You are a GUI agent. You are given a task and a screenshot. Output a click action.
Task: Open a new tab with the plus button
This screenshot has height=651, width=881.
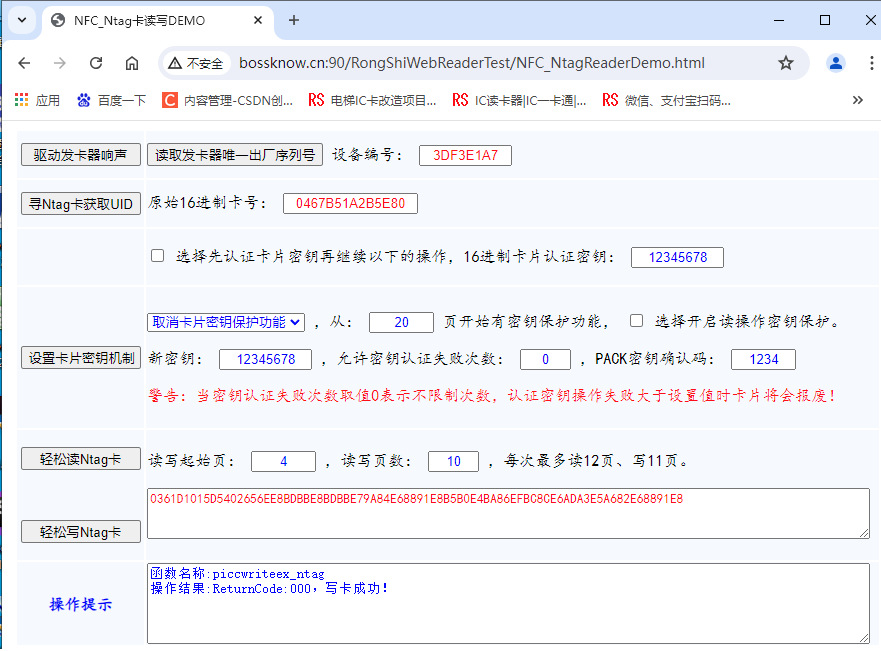(293, 20)
